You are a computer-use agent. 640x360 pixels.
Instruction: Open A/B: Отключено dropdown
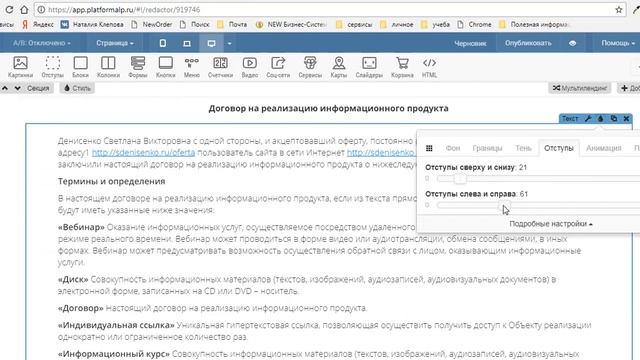42,43
